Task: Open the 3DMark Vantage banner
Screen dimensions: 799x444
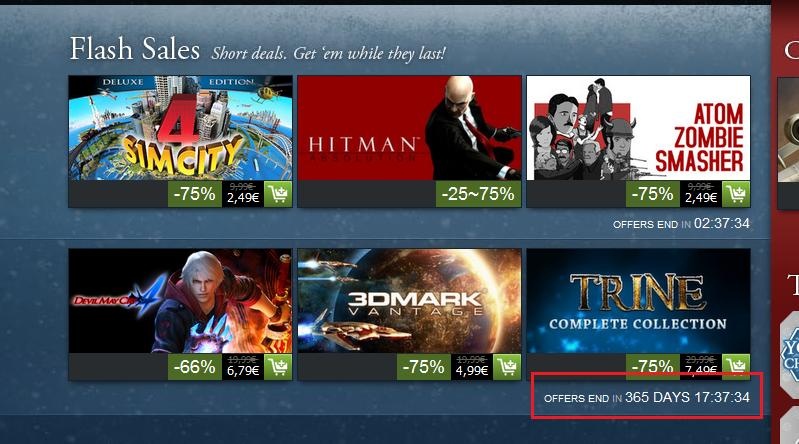Action: 409,301
